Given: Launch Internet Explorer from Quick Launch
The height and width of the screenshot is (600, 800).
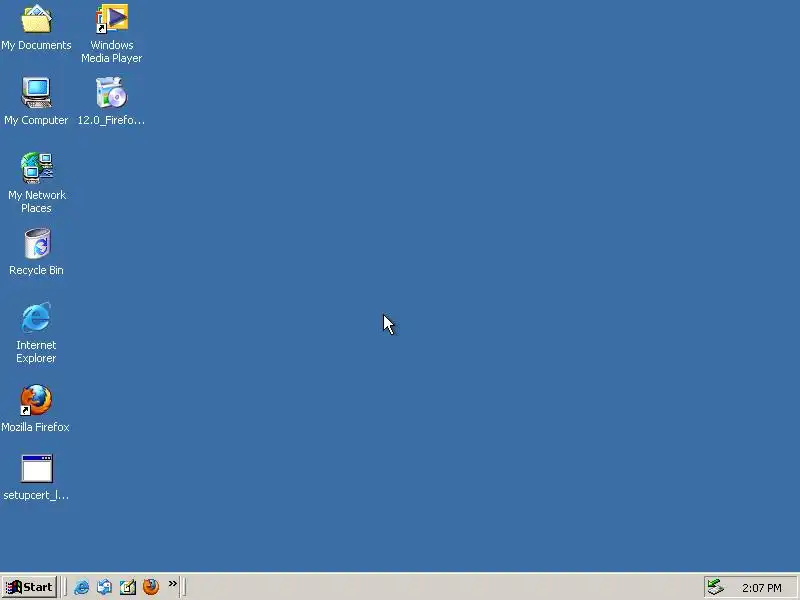Looking at the screenshot, I should point(81,587).
